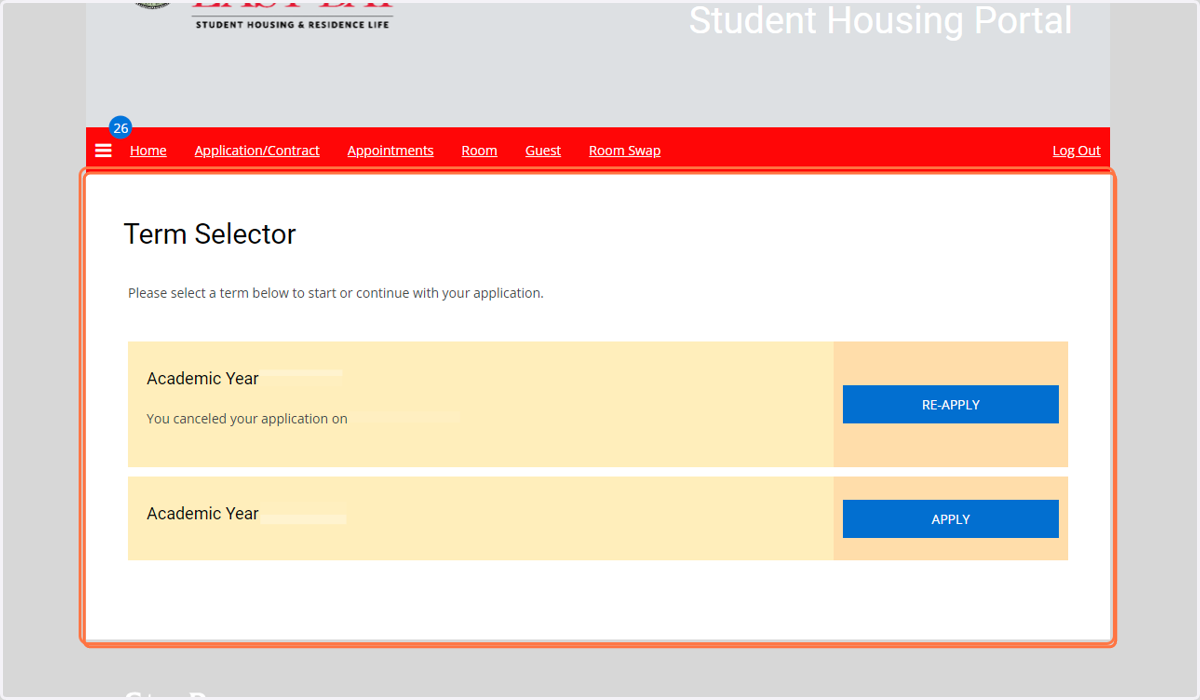Click the Term Selector heading
This screenshot has width=1200, height=700.
coord(210,234)
